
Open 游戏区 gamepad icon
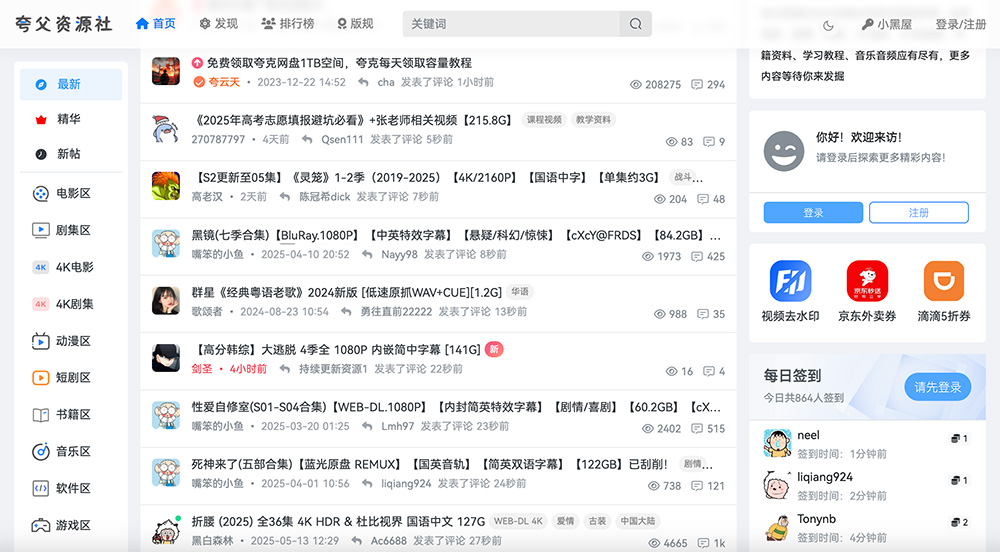click(x=41, y=525)
